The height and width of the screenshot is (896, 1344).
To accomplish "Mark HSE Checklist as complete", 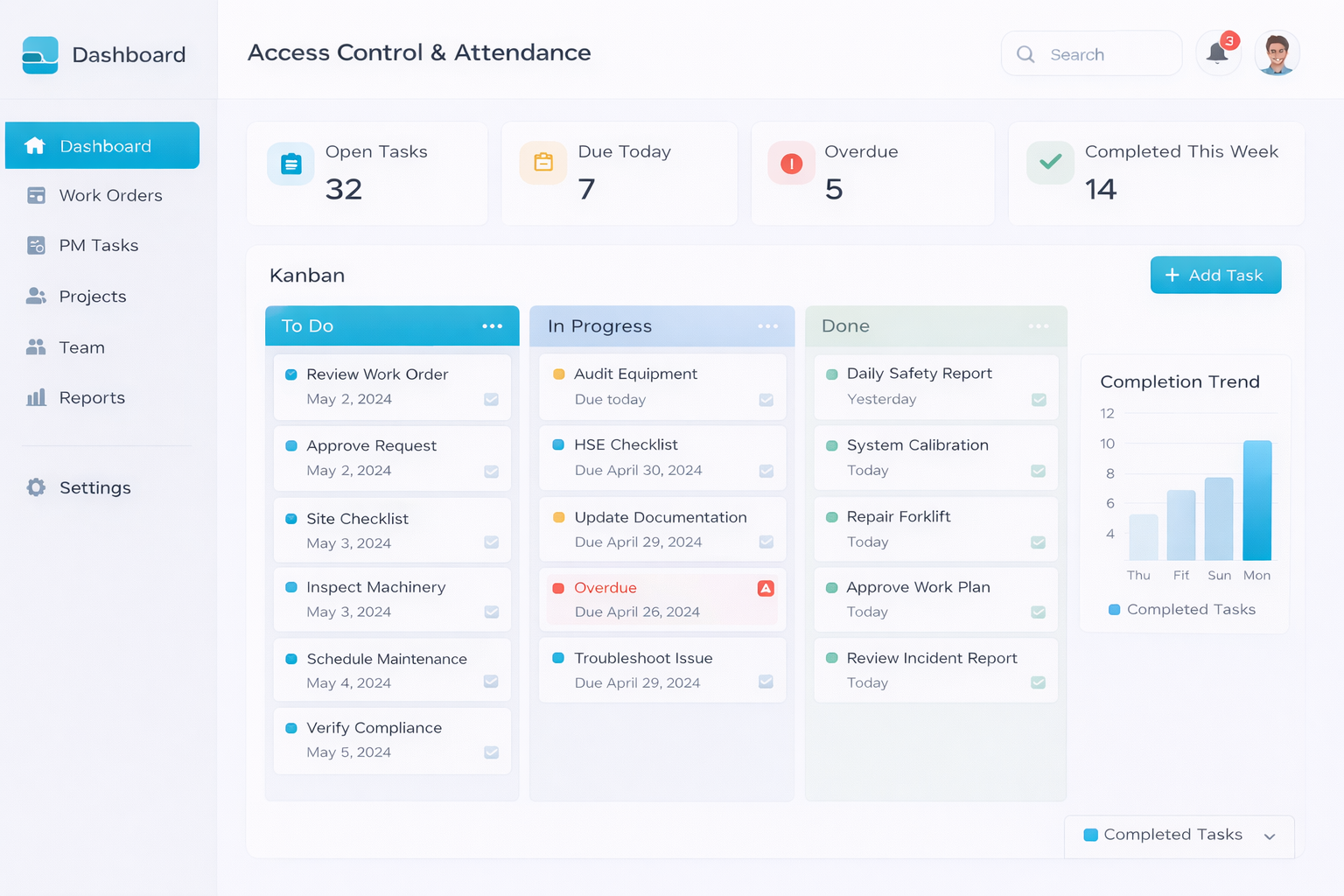I will [x=766, y=470].
